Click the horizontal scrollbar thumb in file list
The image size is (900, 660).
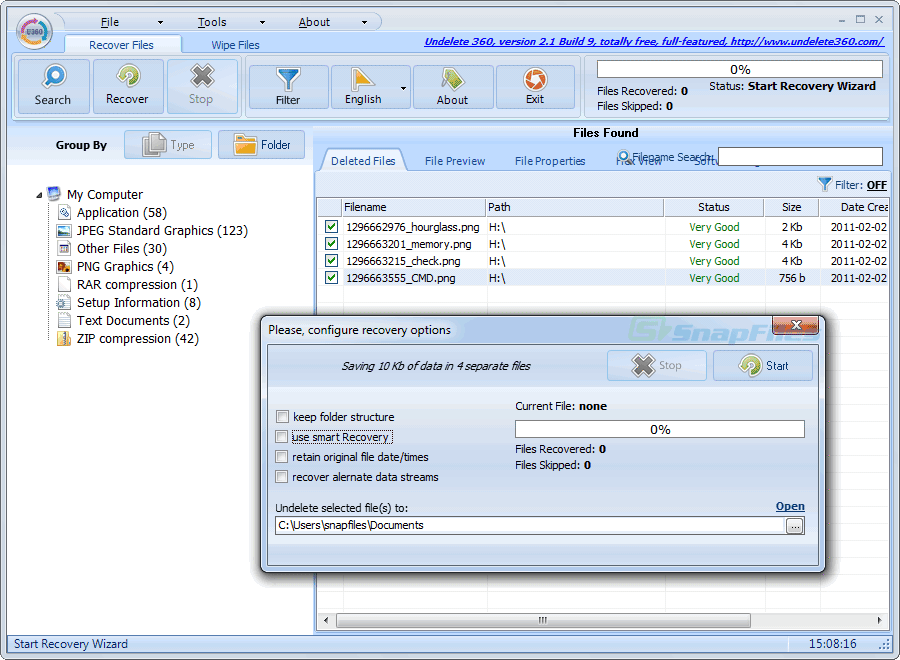(x=543, y=620)
